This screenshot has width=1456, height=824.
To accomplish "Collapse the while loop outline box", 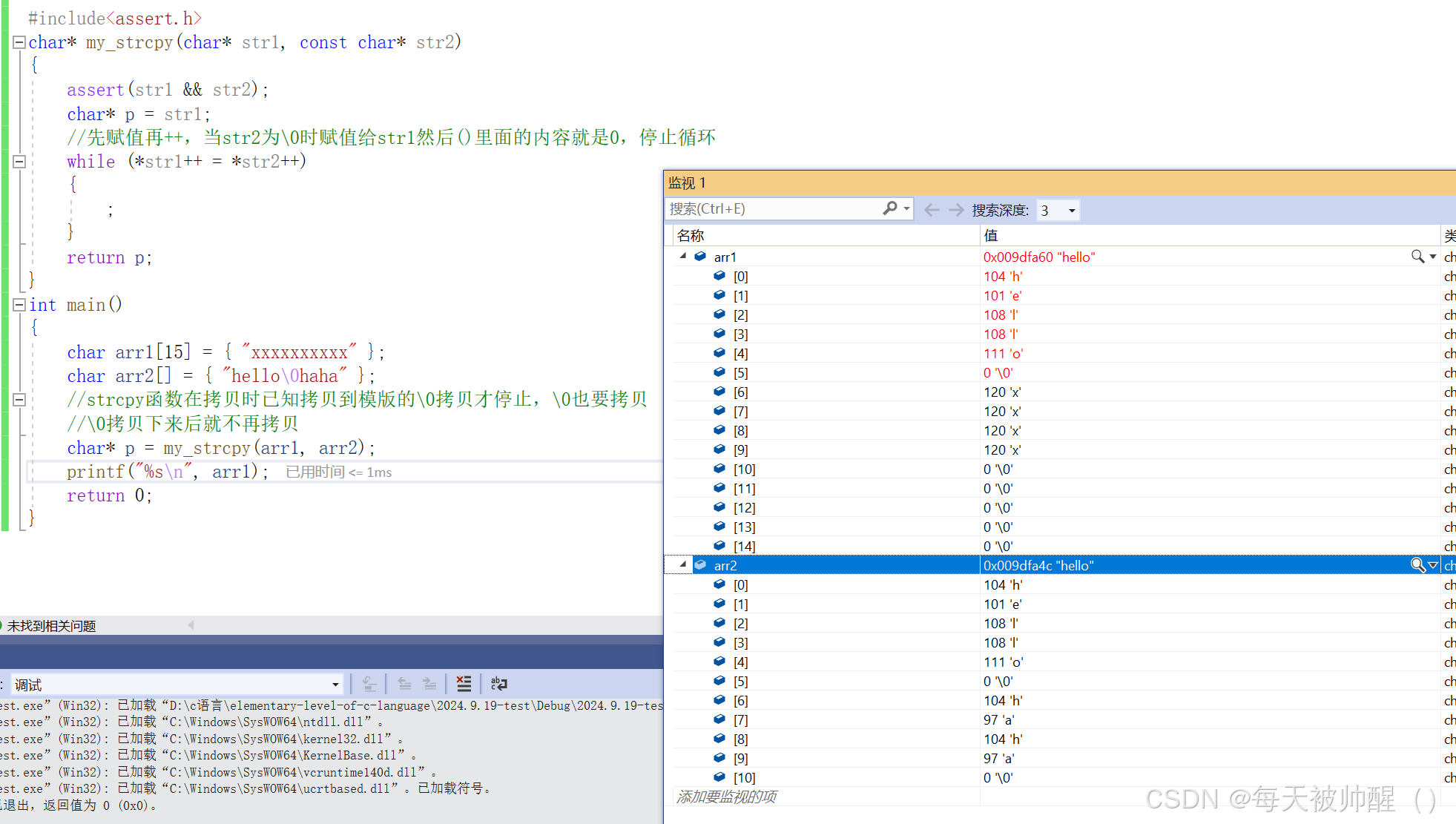I will [20, 161].
